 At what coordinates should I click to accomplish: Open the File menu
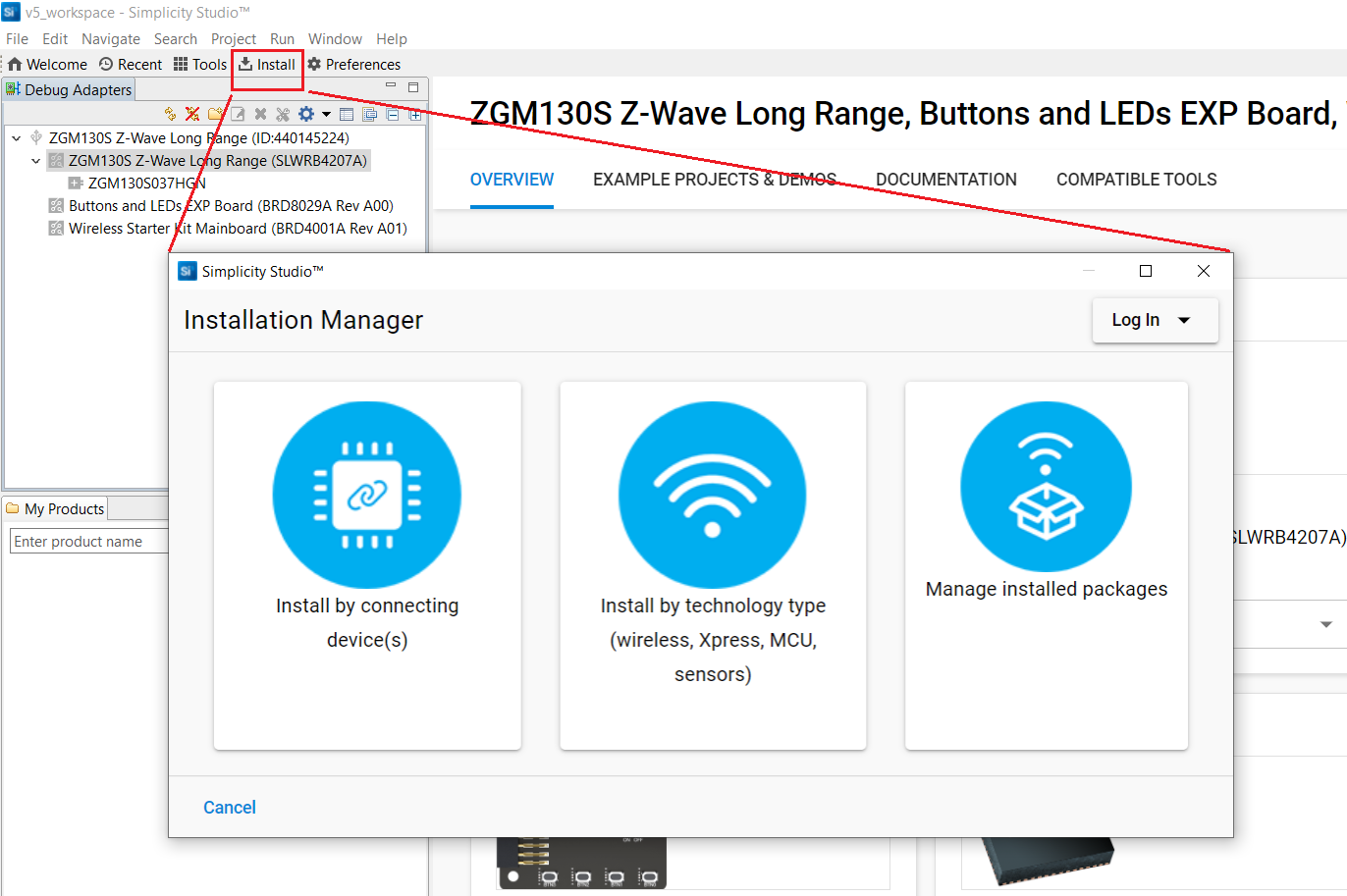[x=17, y=39]
